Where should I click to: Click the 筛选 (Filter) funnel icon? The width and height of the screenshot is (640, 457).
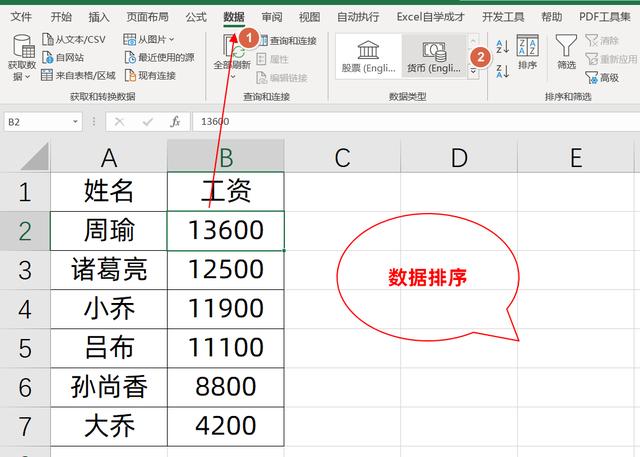pos(566,51)
